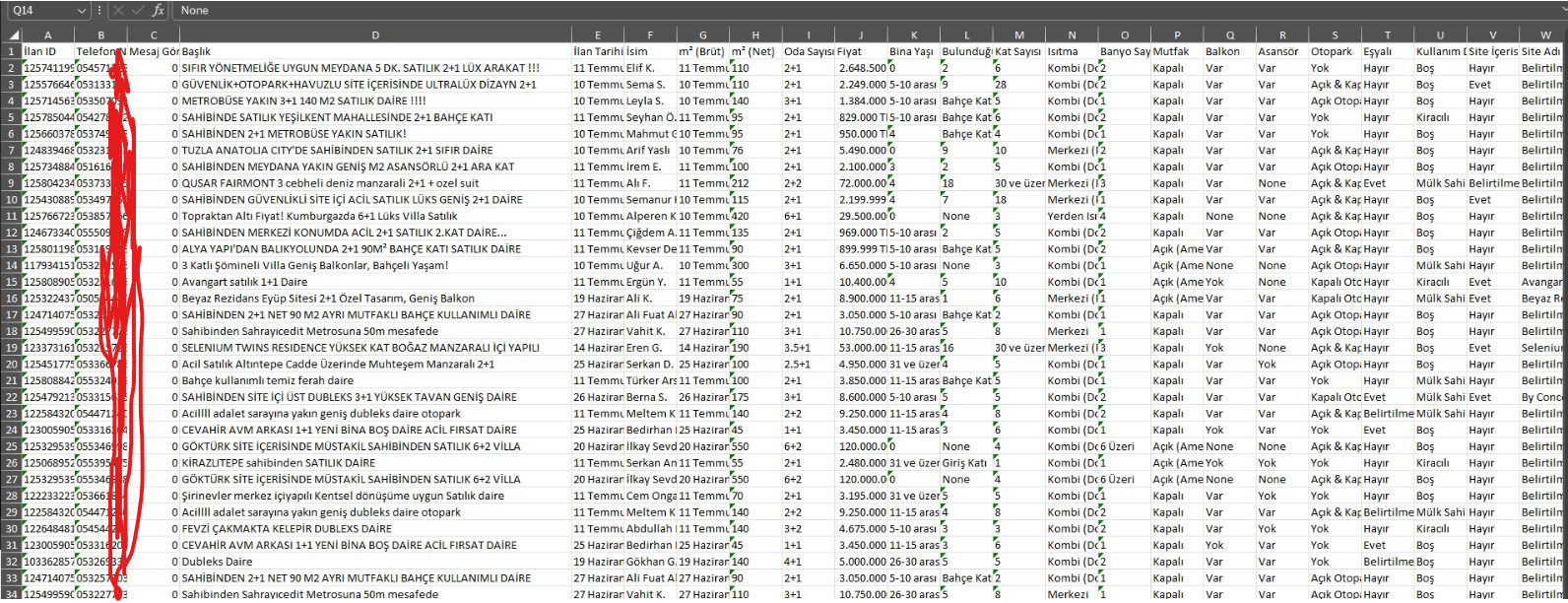The image size is (1568, 603).
Task: Select the 'Oda Sayısı' header cell
Action: point(809,51)
